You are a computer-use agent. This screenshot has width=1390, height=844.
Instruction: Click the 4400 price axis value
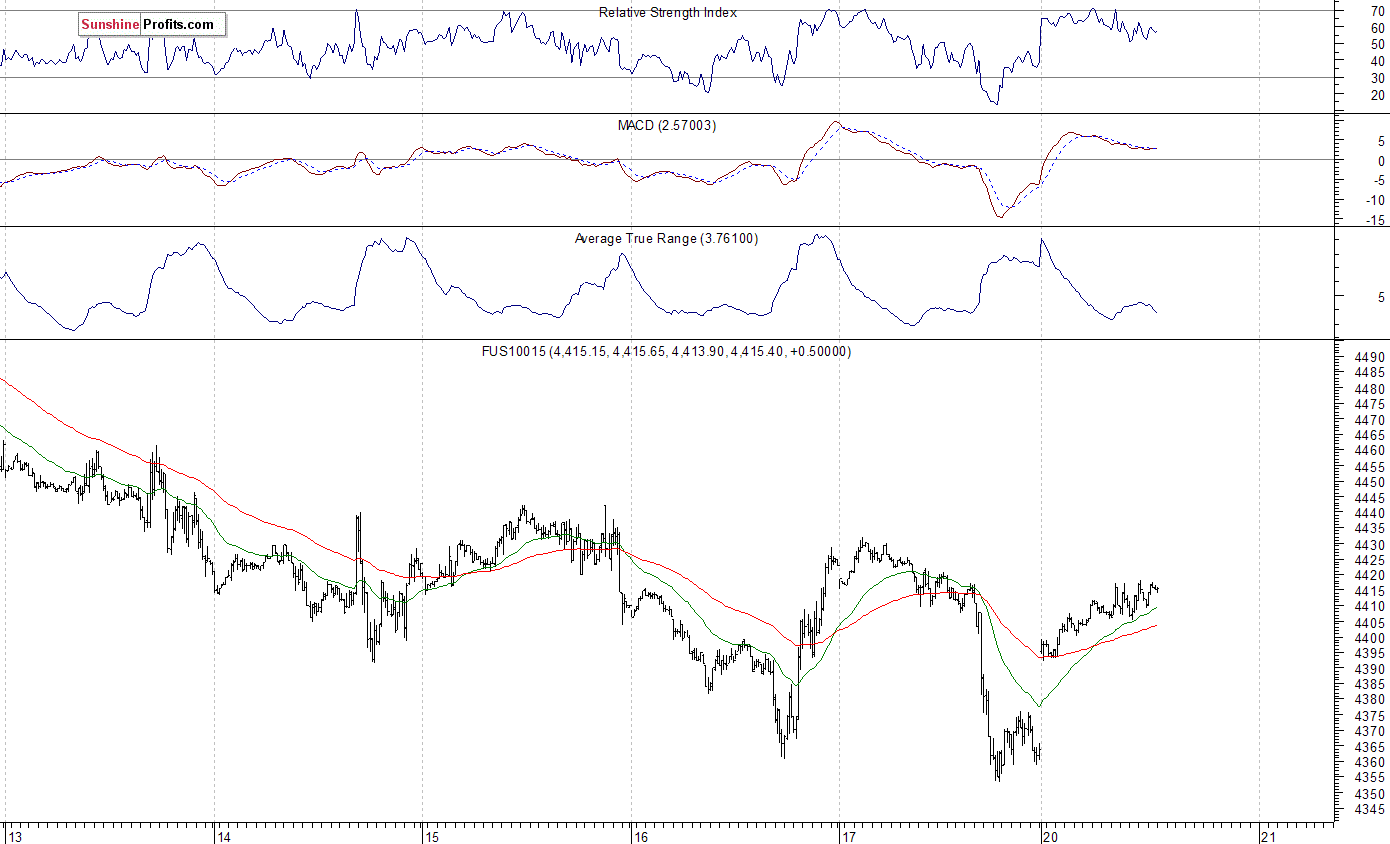point(1371,638)
